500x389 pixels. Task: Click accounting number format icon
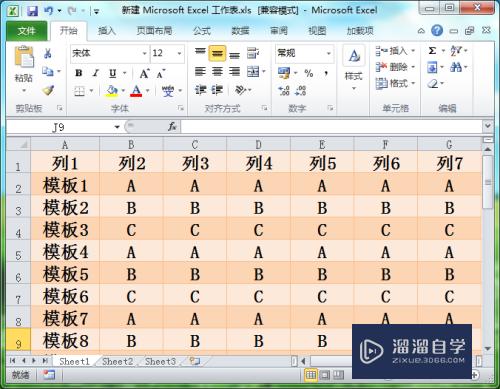[284, 73]
